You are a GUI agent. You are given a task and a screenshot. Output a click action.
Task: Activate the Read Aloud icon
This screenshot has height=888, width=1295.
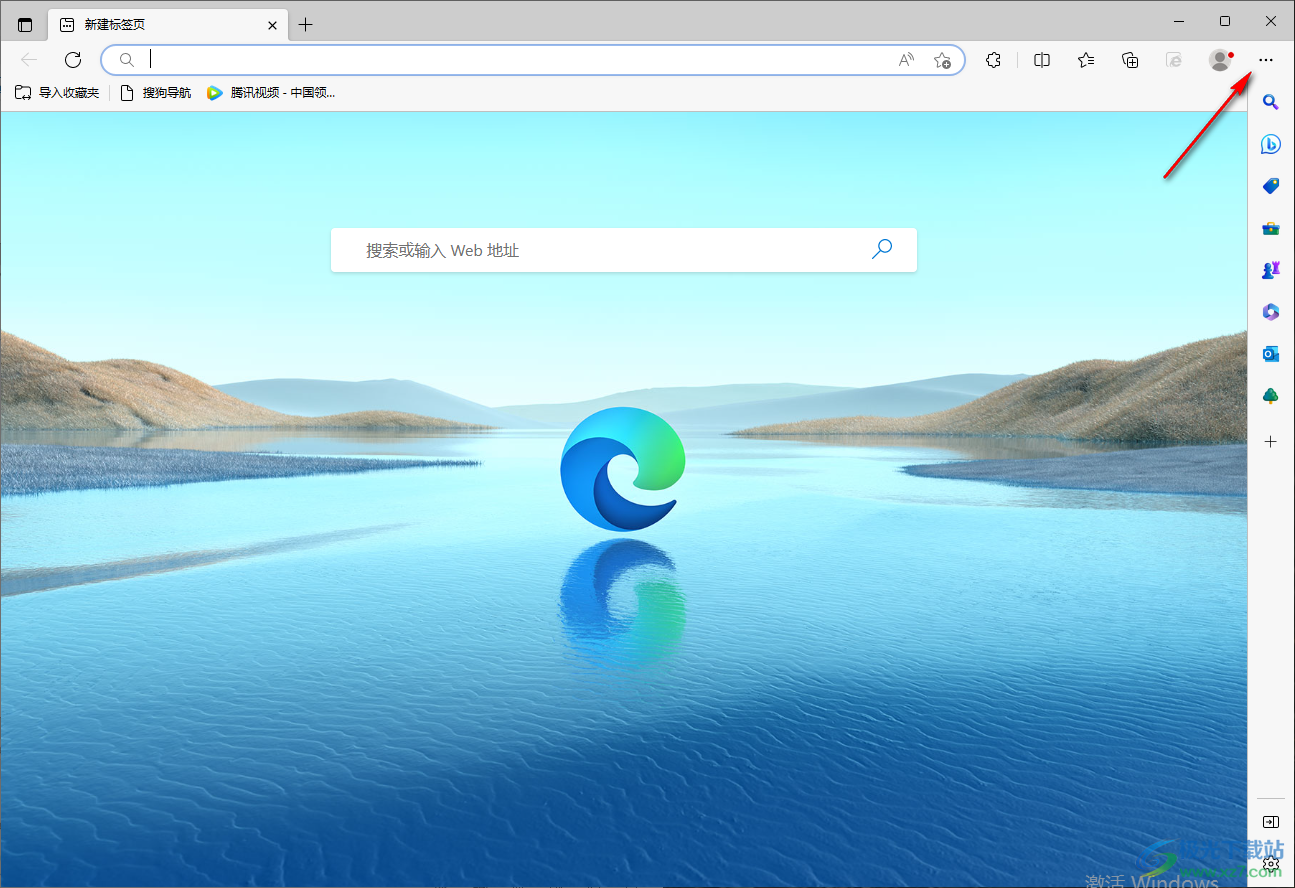(906, 60)
